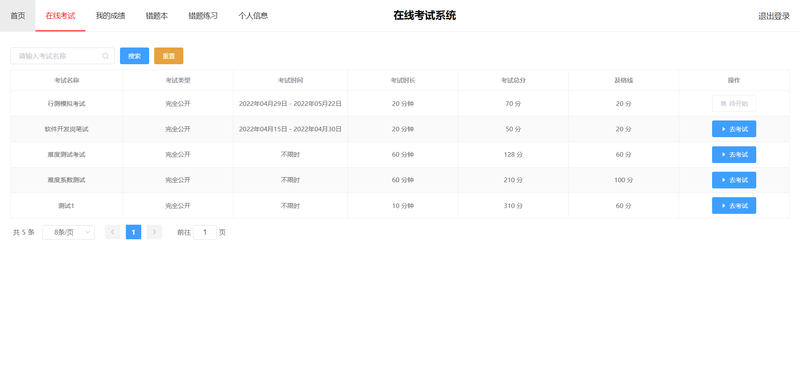
Task: Click the 在线考试系统 title
Action: tap(424, 16)
